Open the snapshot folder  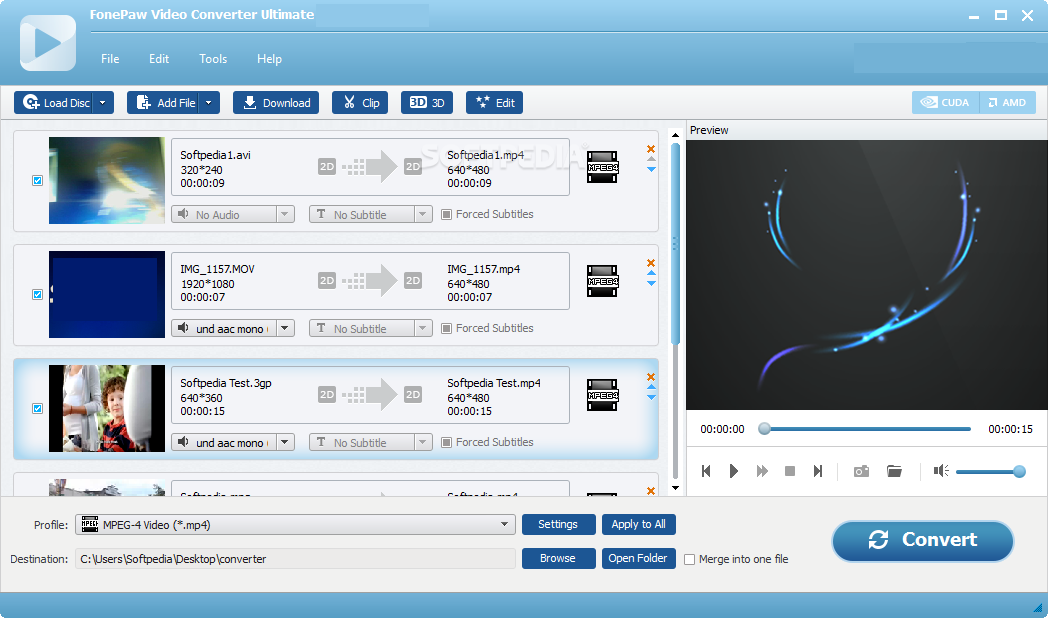(894, 471)
